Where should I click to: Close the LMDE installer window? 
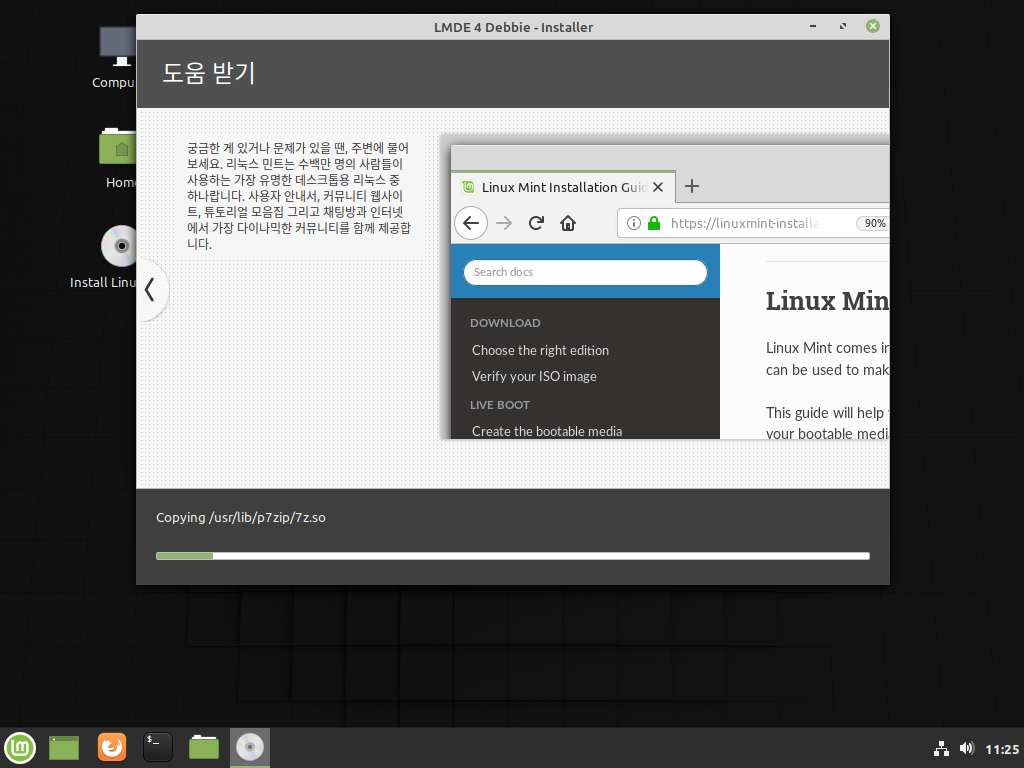coord(873,26)
